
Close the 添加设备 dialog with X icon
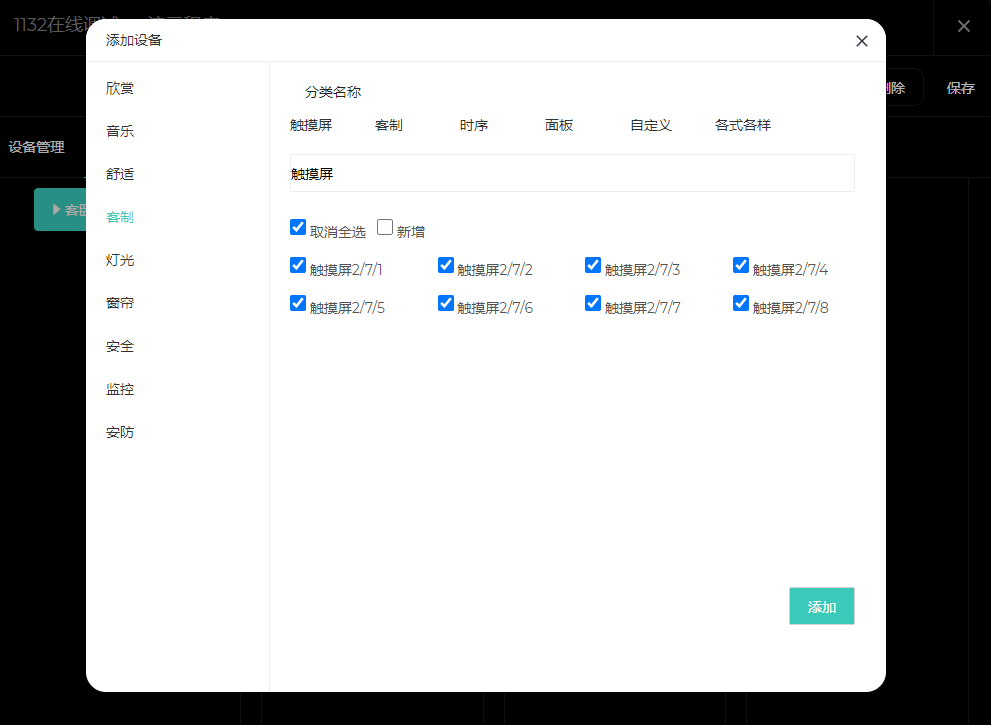862,41
